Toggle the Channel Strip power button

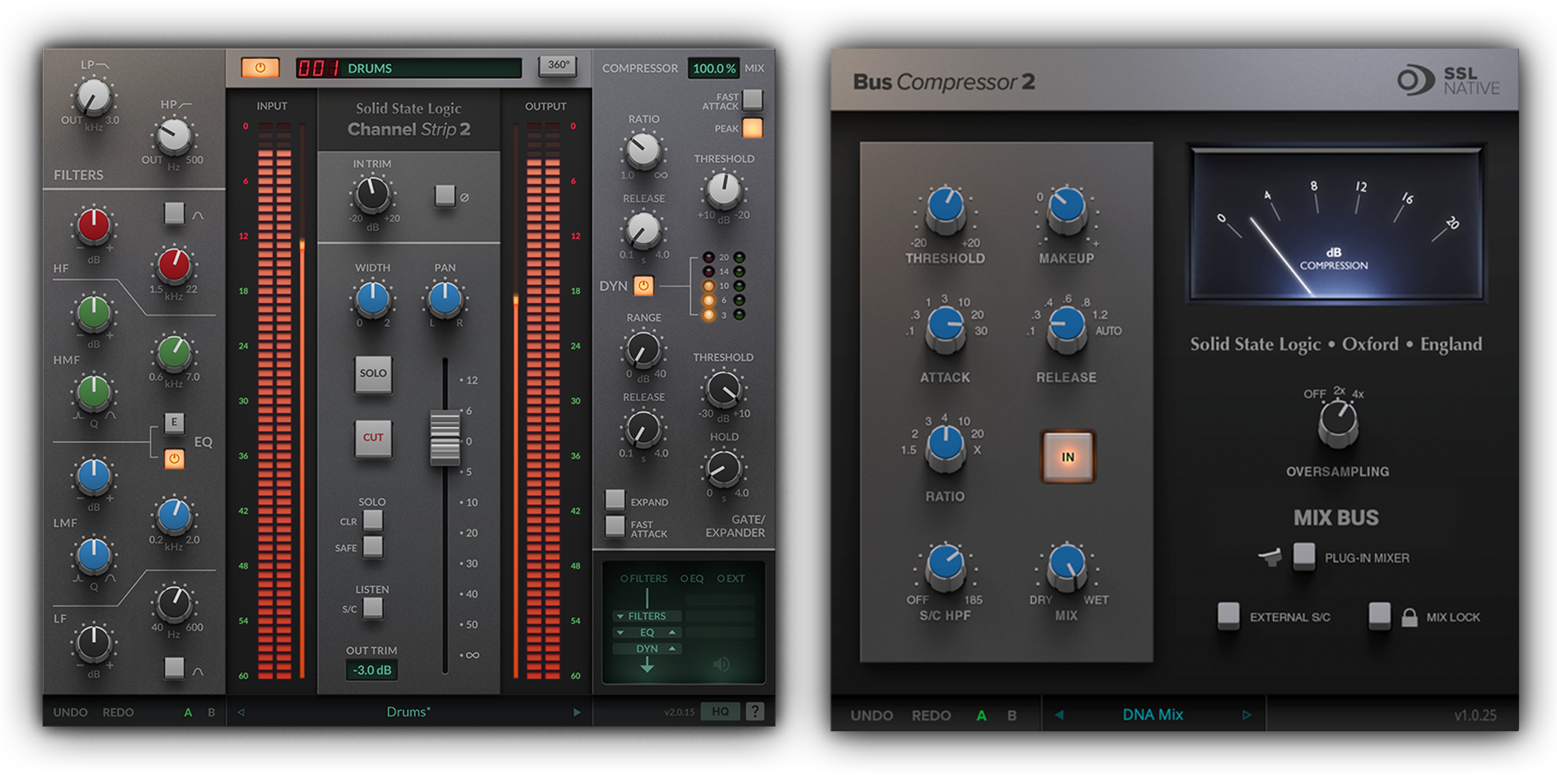tap(260, 68)
